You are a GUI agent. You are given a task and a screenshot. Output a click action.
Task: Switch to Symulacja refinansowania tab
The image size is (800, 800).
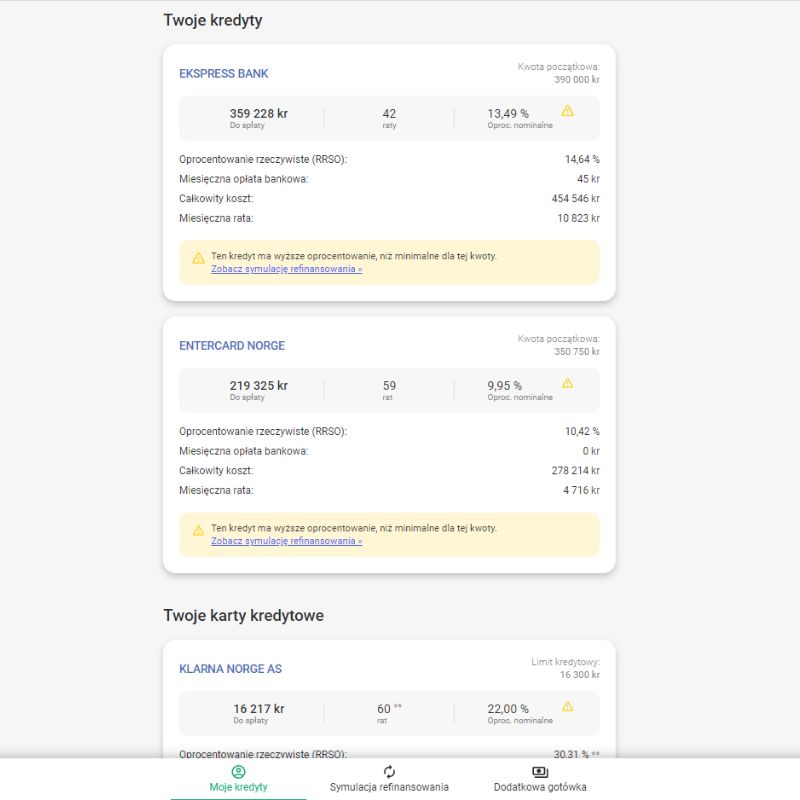[x=389, y=787]
